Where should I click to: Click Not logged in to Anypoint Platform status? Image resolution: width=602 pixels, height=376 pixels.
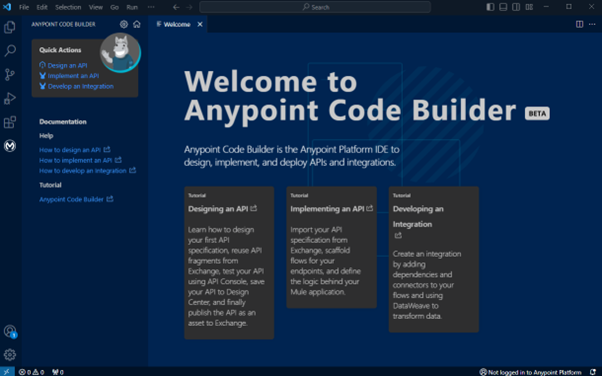click(x=530, y=372)
